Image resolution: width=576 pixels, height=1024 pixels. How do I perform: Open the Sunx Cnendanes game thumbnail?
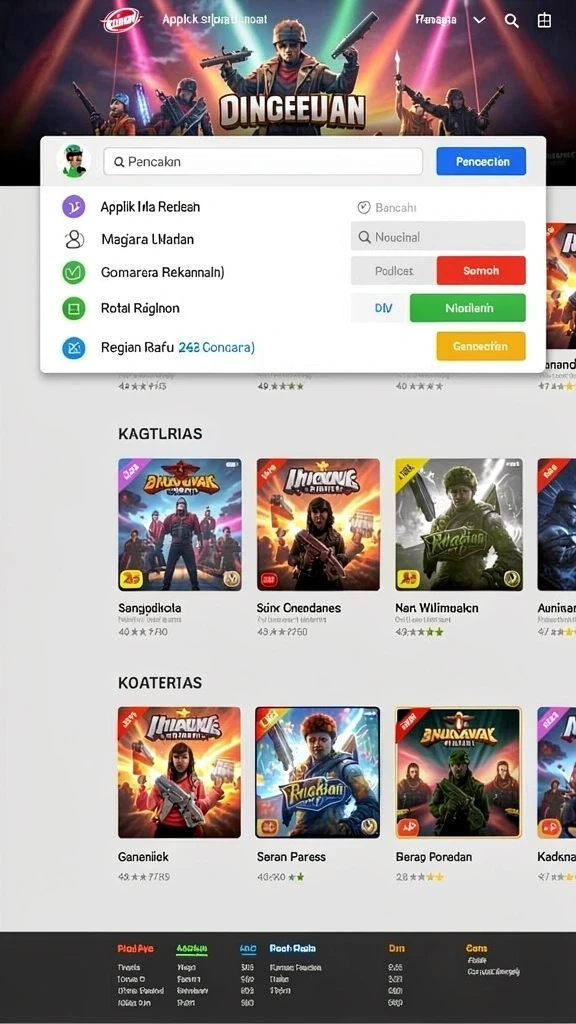318,524
